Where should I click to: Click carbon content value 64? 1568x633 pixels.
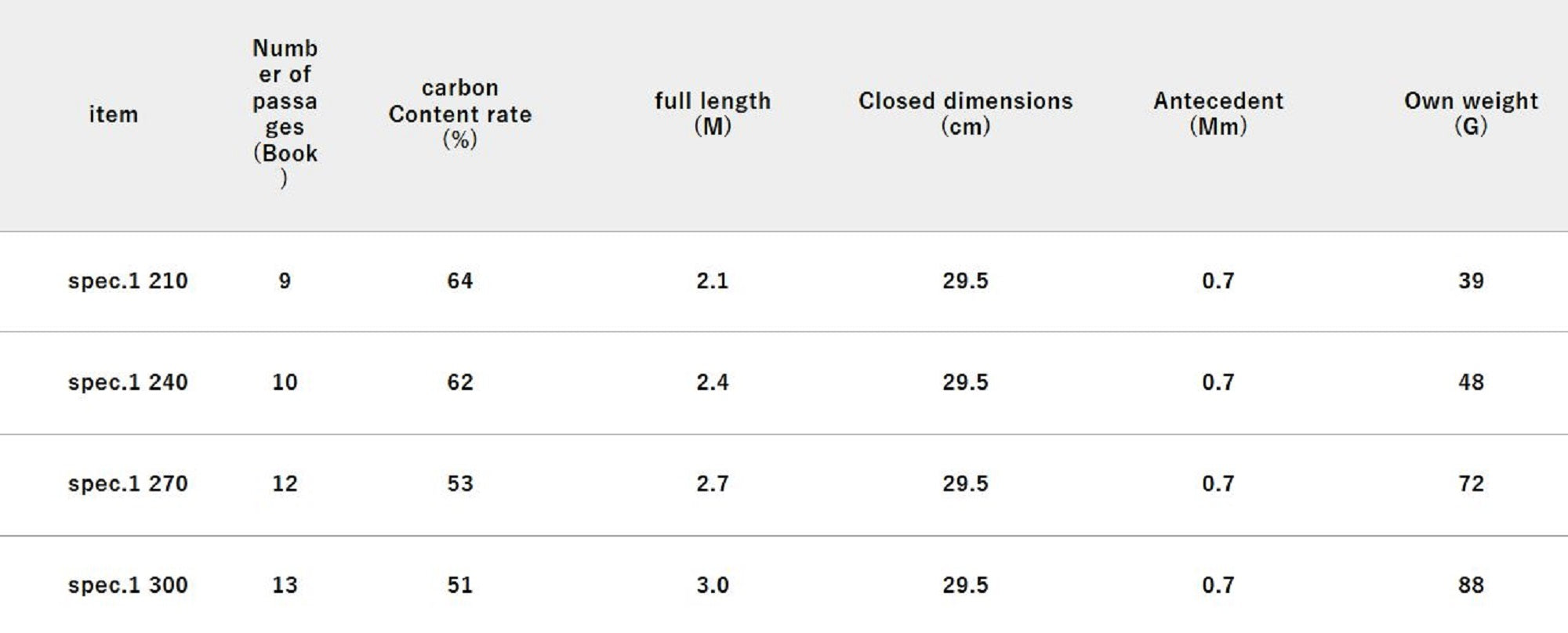pyautogui.click(x=460, y=281)
